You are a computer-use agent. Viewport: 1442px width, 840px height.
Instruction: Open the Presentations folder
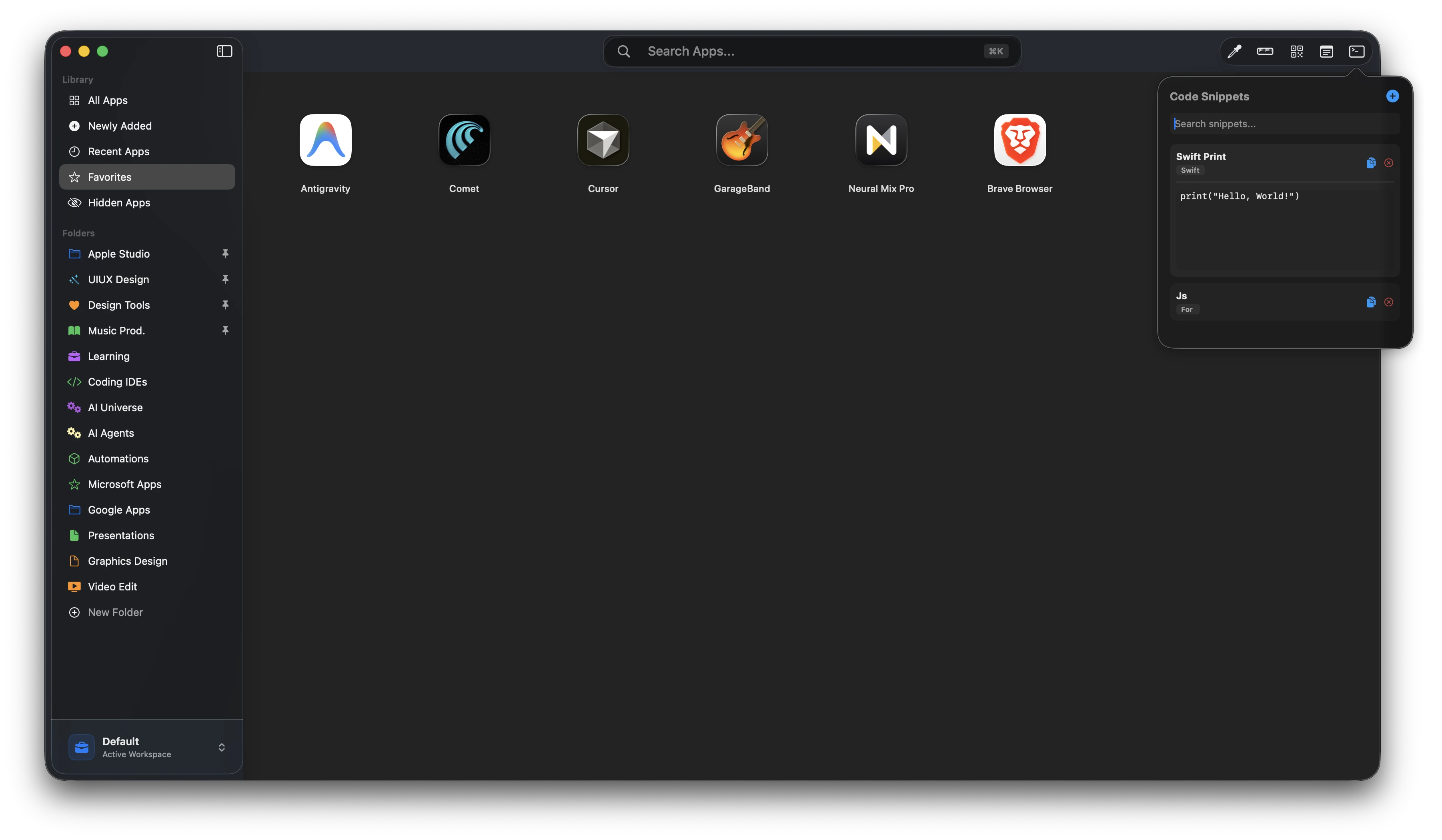click(147, 536)
